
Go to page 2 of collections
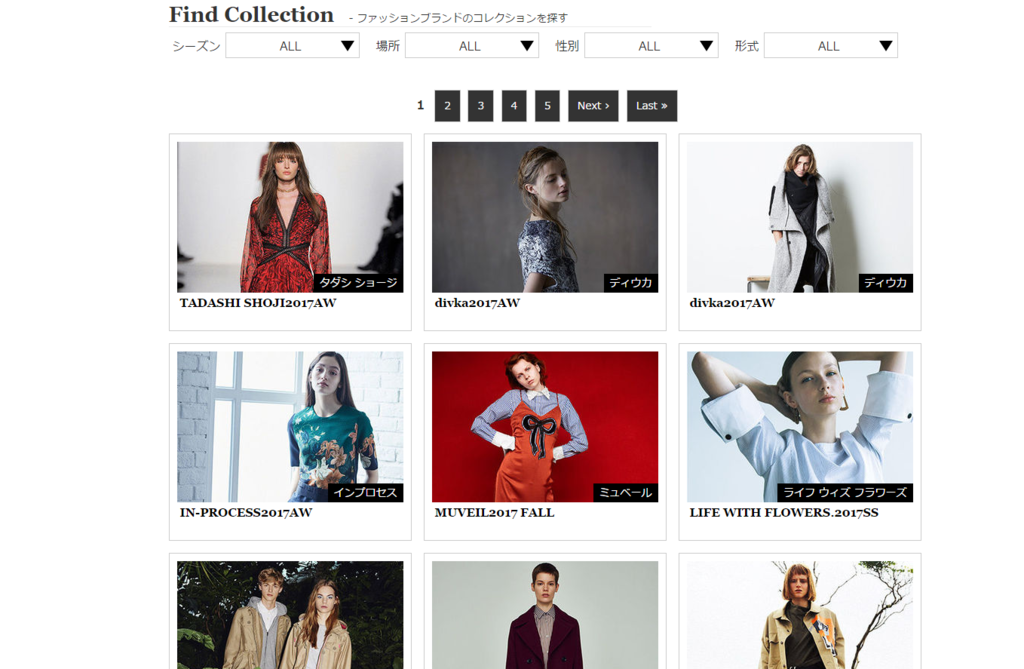[x=447, y=106]
